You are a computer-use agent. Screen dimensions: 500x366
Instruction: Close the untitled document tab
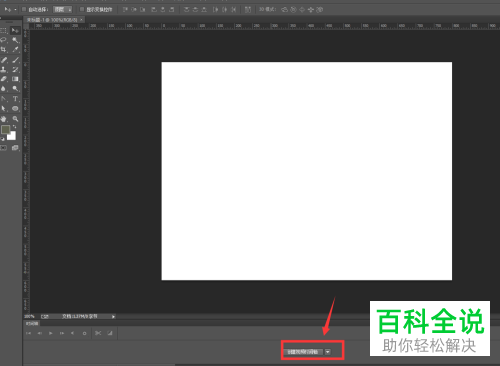(82, 20)
